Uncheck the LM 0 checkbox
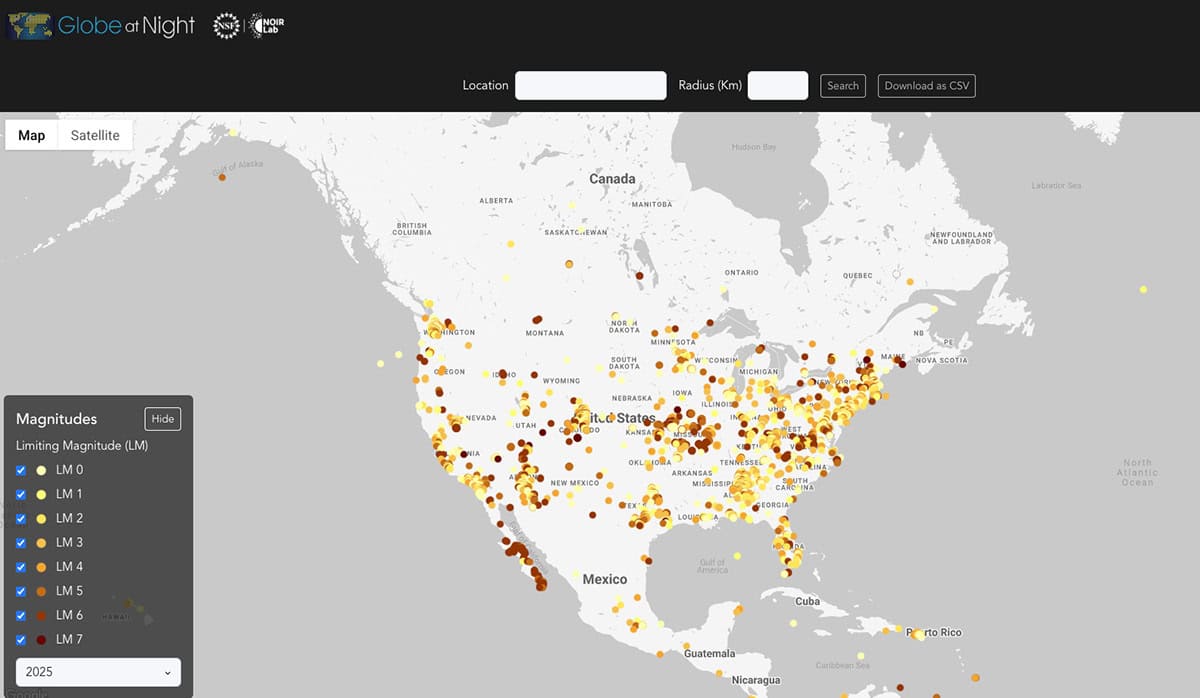The height and width of the screenshot is (698, 1200). point(21,470)
